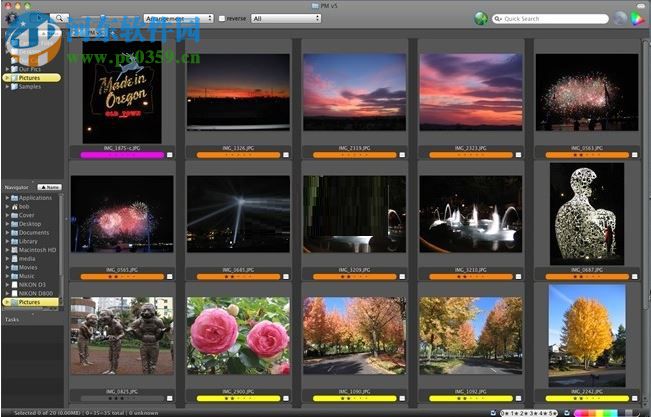
Task: Click the home icon beside bob
Action: [15, 206]
